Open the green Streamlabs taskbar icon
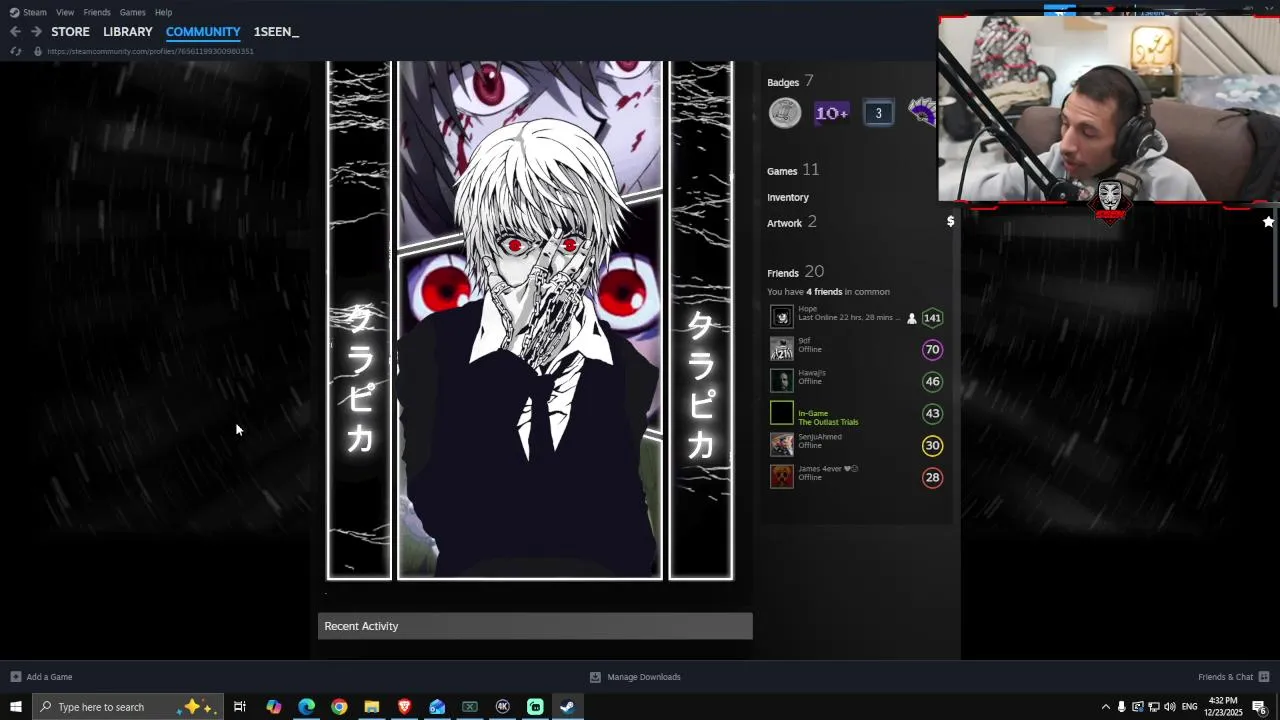 [x=535, y=707]
